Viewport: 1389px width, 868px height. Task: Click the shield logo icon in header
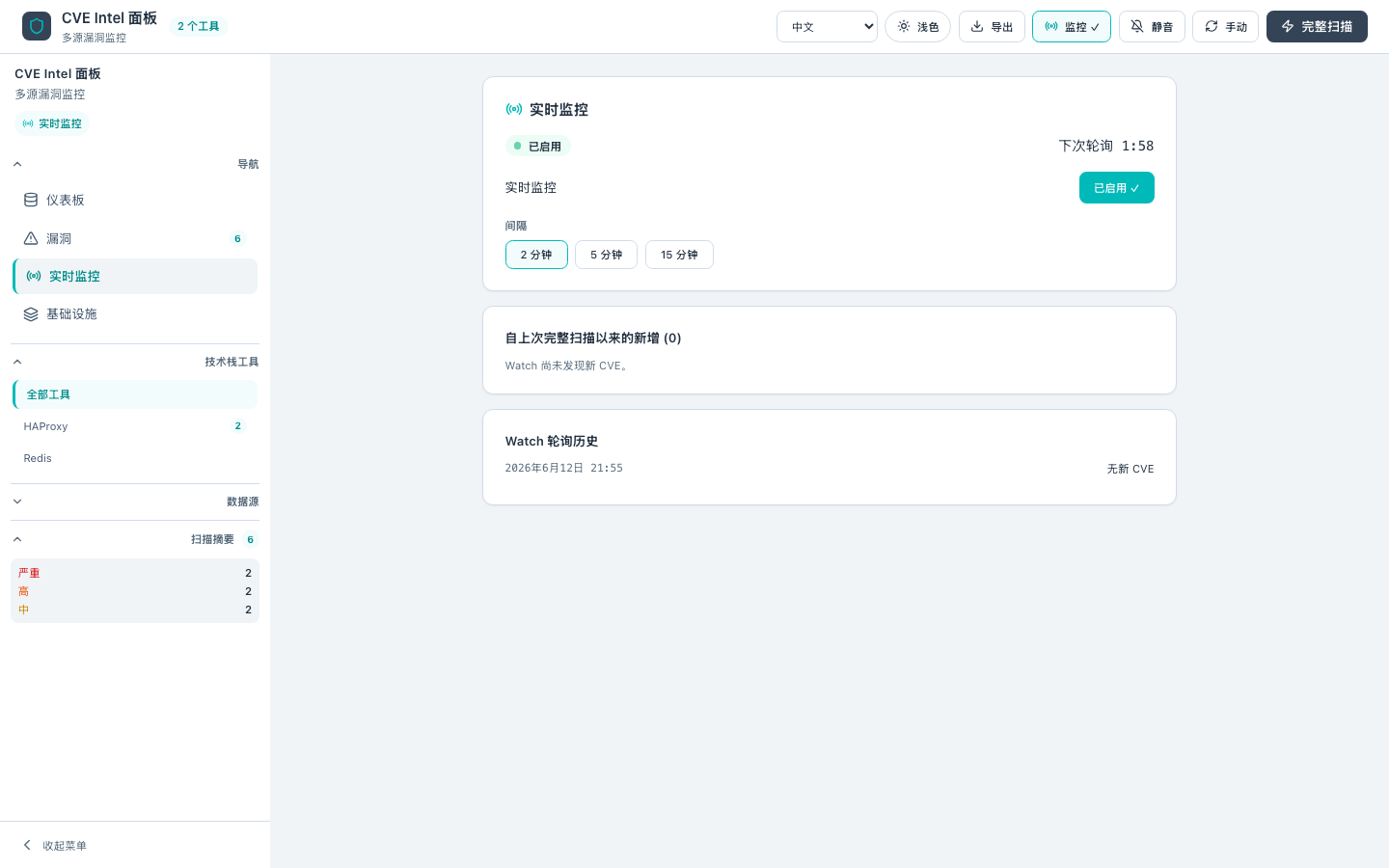[x=37, y=26]
